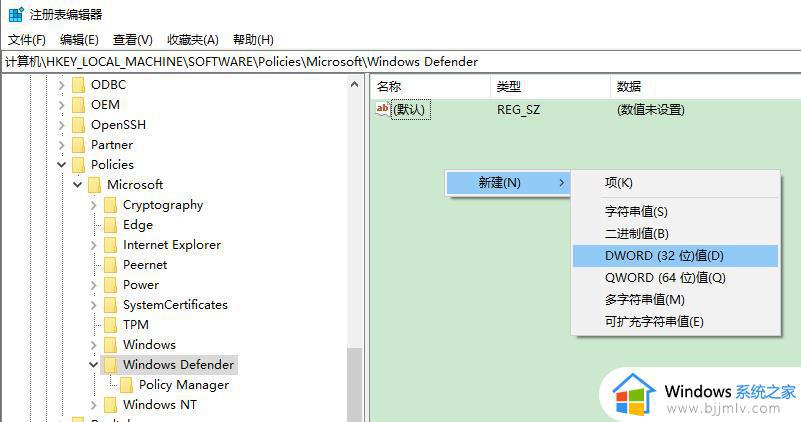This screenshot has width=801, height=422.
Task: Expand the OEM tree node
Action: click(x=62, y=105)
